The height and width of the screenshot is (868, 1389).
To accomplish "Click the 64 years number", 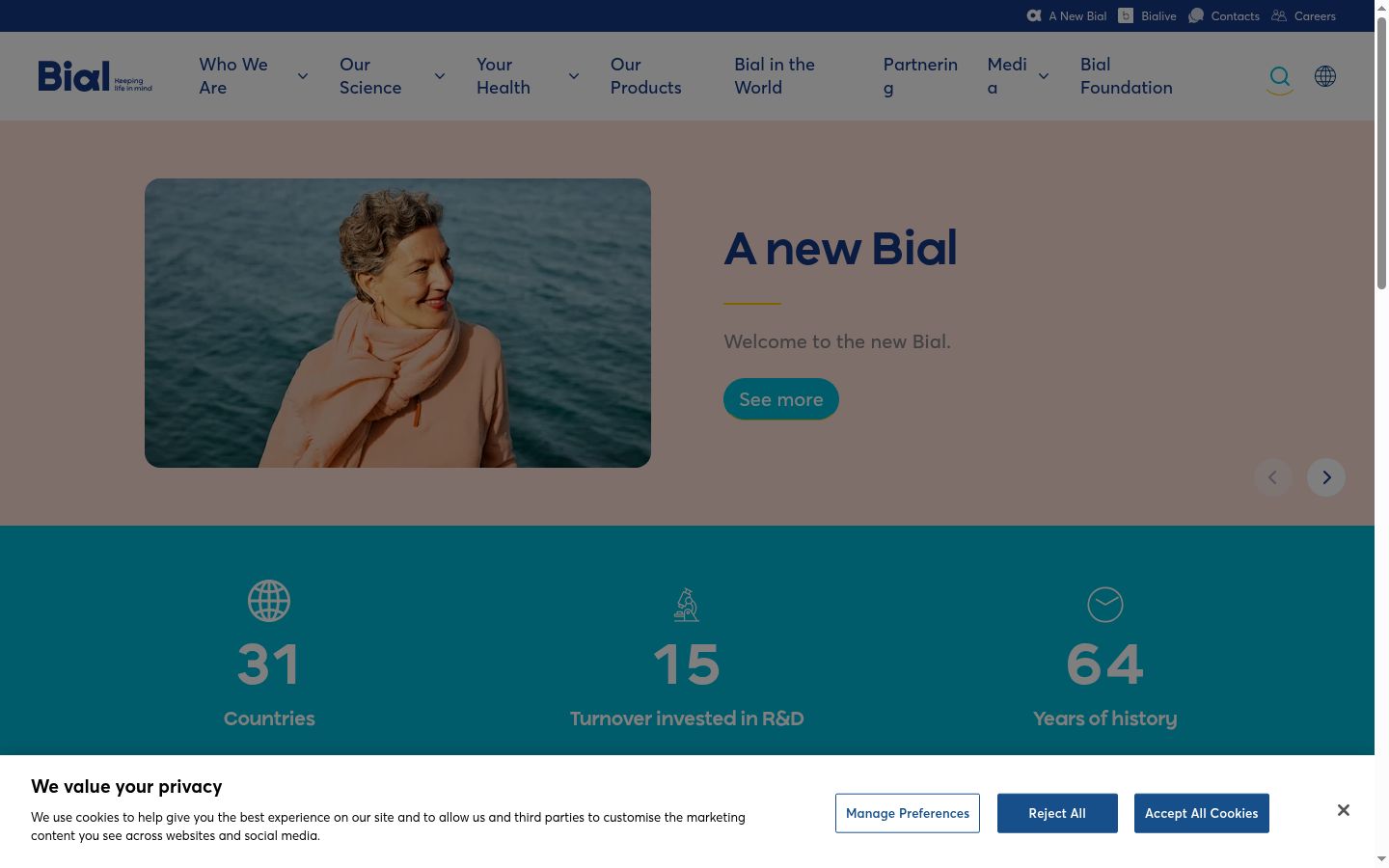I will (x=1105, y=665).
